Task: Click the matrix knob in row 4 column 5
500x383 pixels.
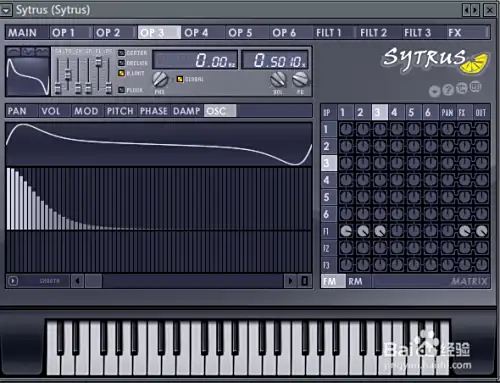Action: click(414, 180)
